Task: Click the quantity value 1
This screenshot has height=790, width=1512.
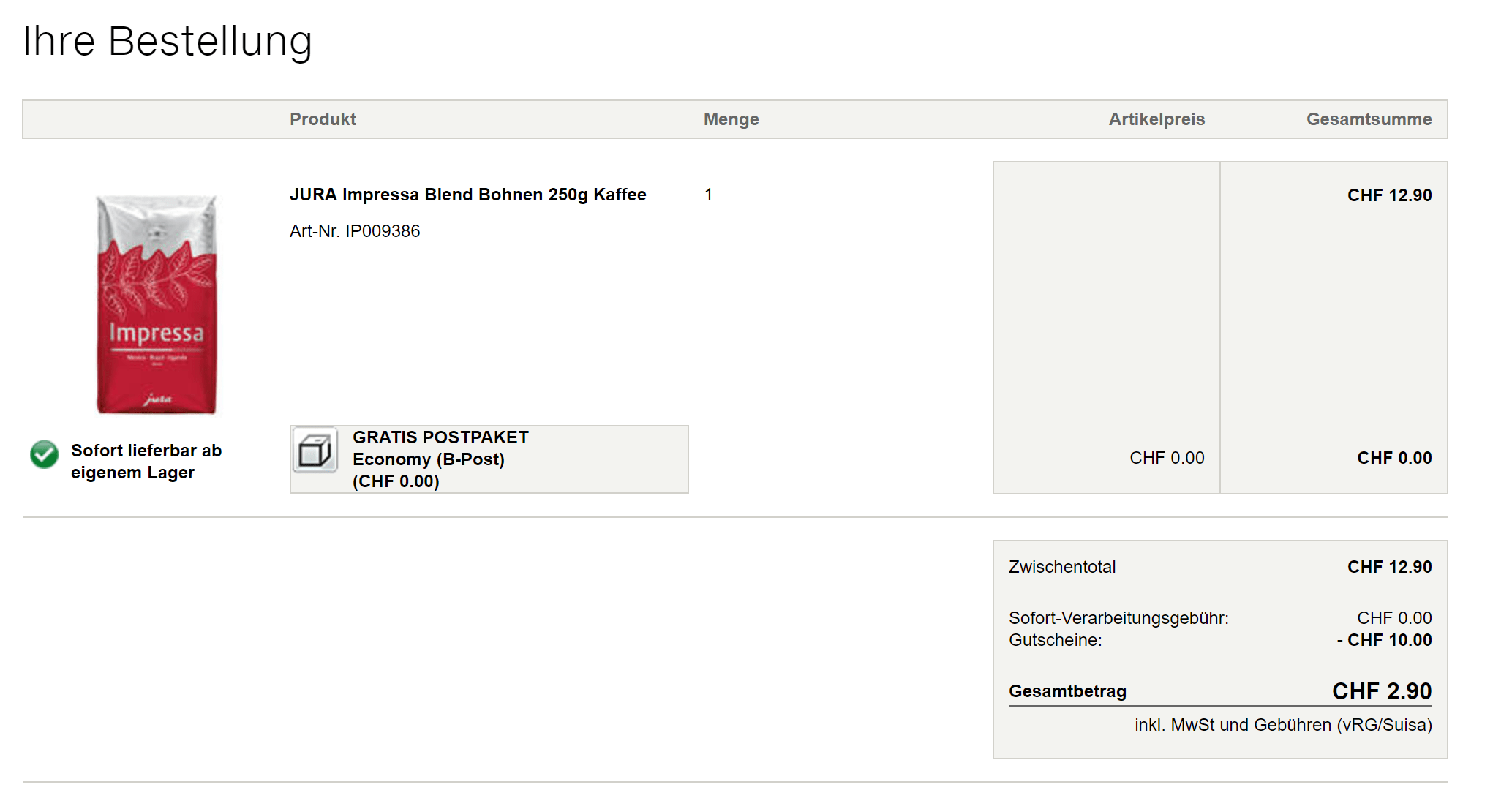Action: point(708,195)
